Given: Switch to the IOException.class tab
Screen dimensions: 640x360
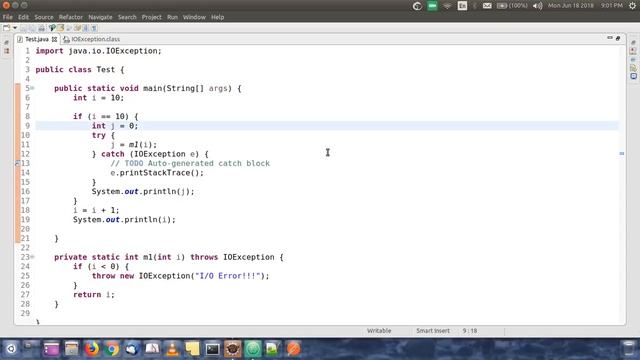Looking at the screenshot, I should coord(92,39).
